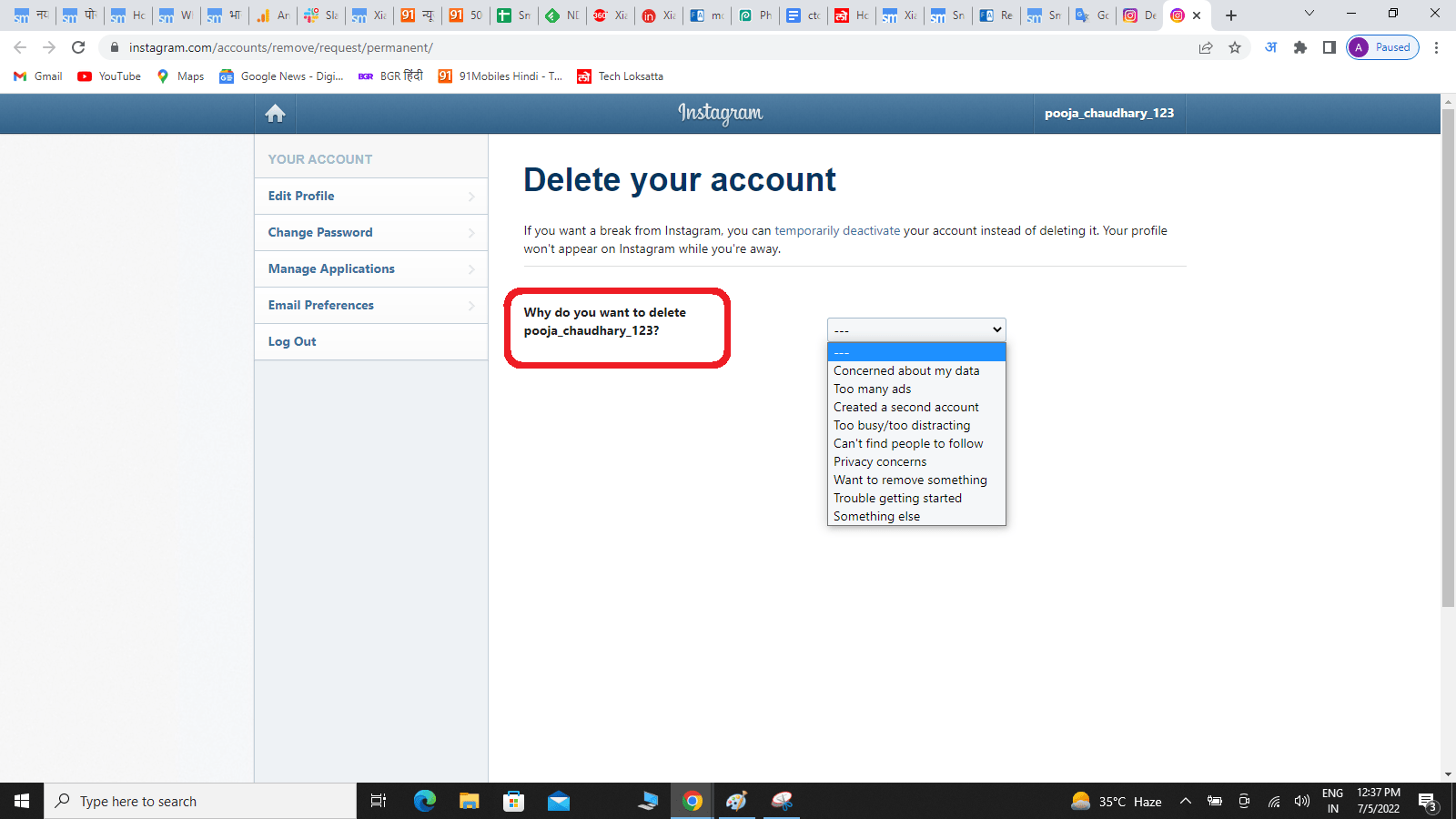
Task: Click Log Out in sidebar
Action: (x=371, y=342)
